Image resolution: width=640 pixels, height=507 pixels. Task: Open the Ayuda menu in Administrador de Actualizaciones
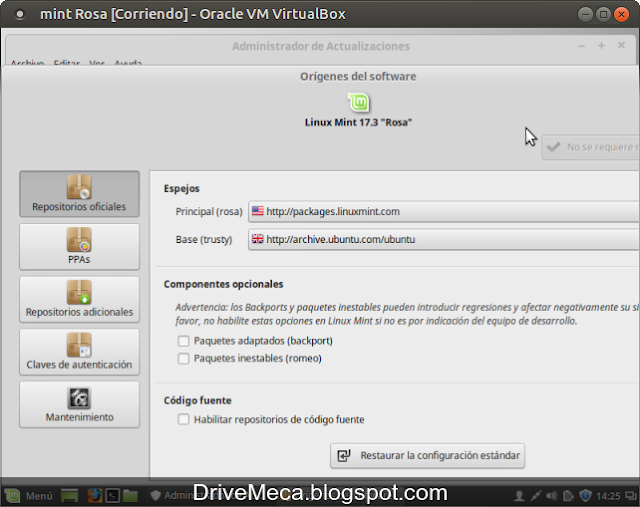[128, 62]
